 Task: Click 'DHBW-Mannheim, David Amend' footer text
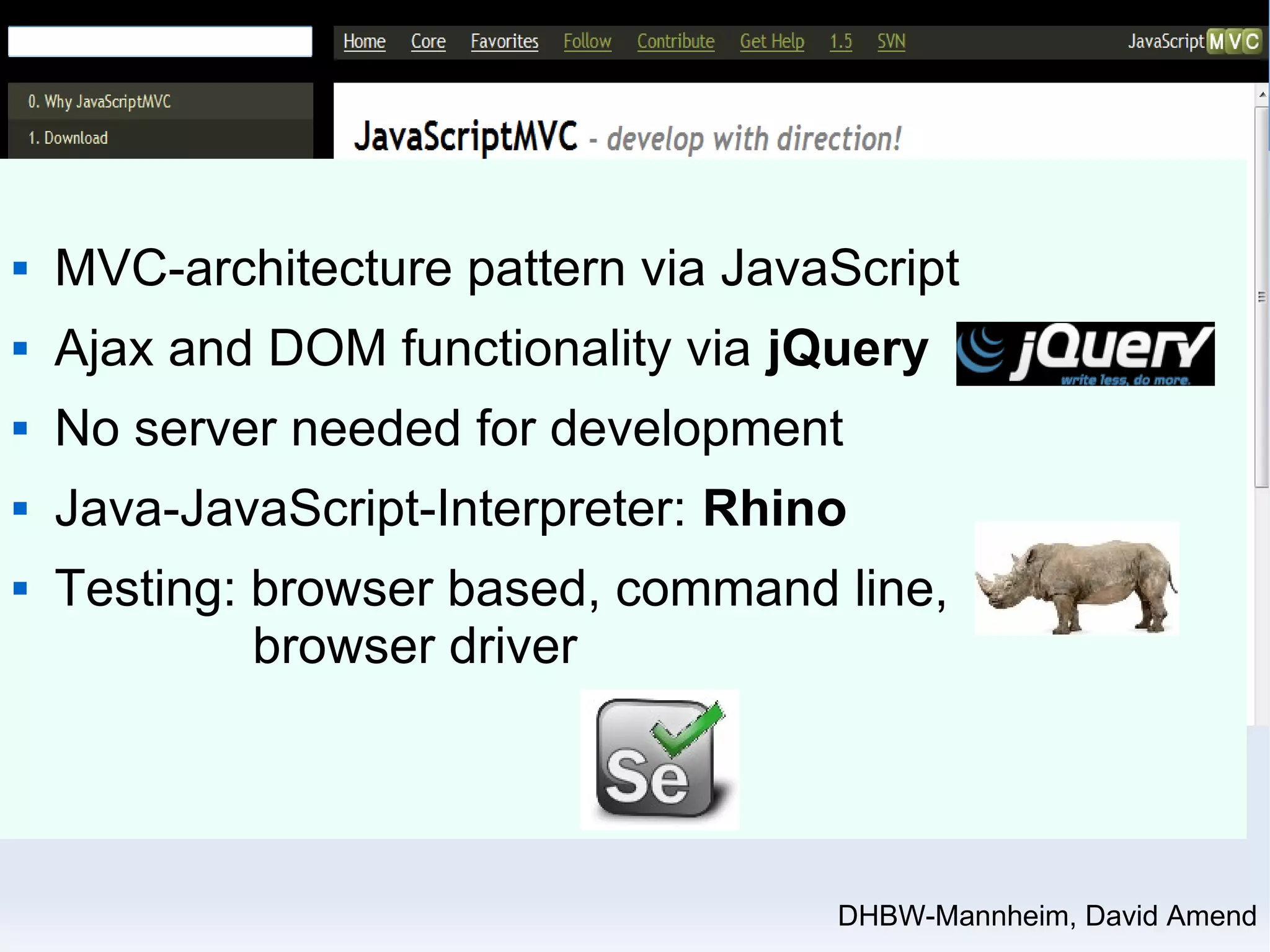(1047, 916)
